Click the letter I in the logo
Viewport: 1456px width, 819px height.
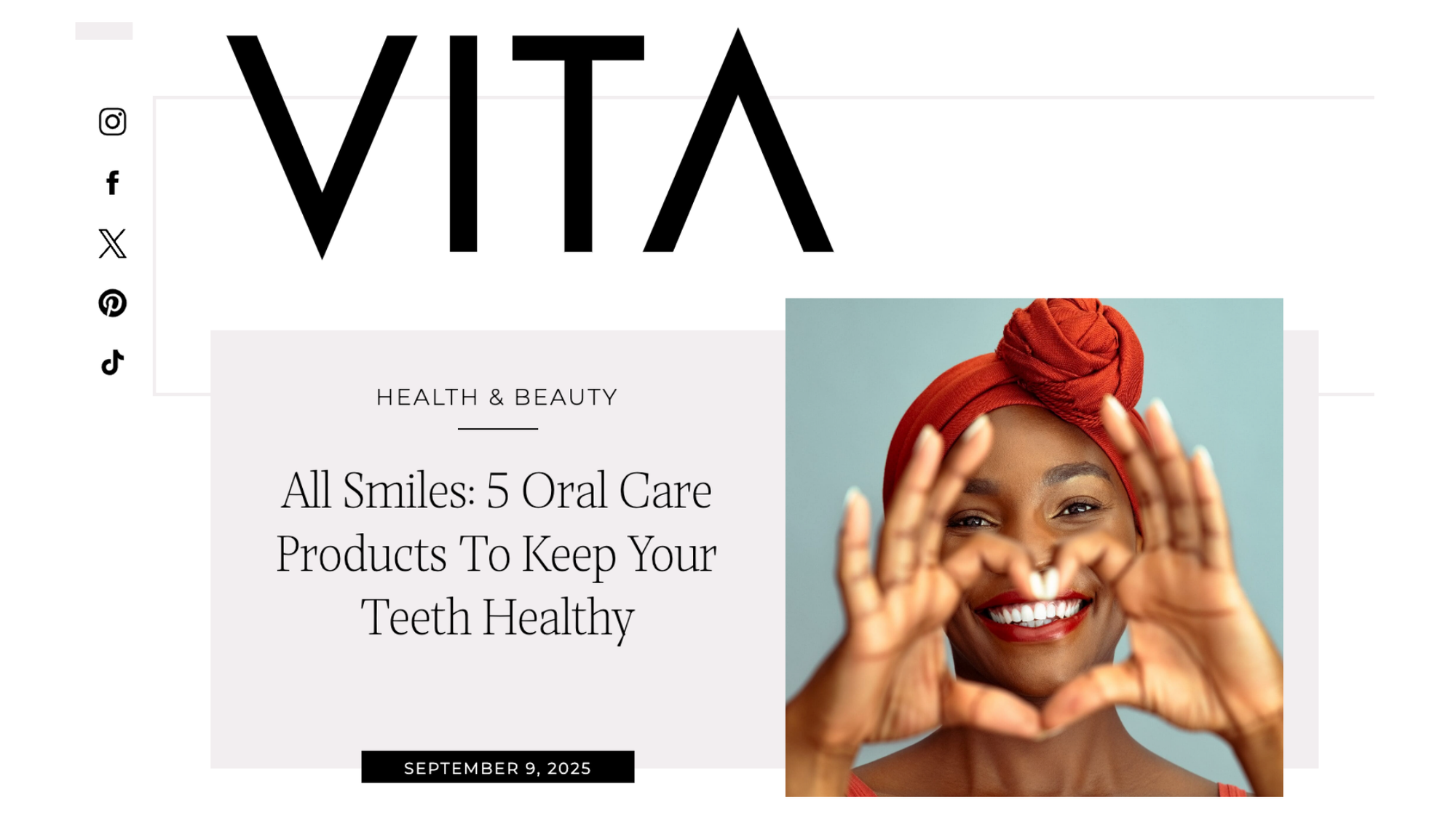[464, 143]
